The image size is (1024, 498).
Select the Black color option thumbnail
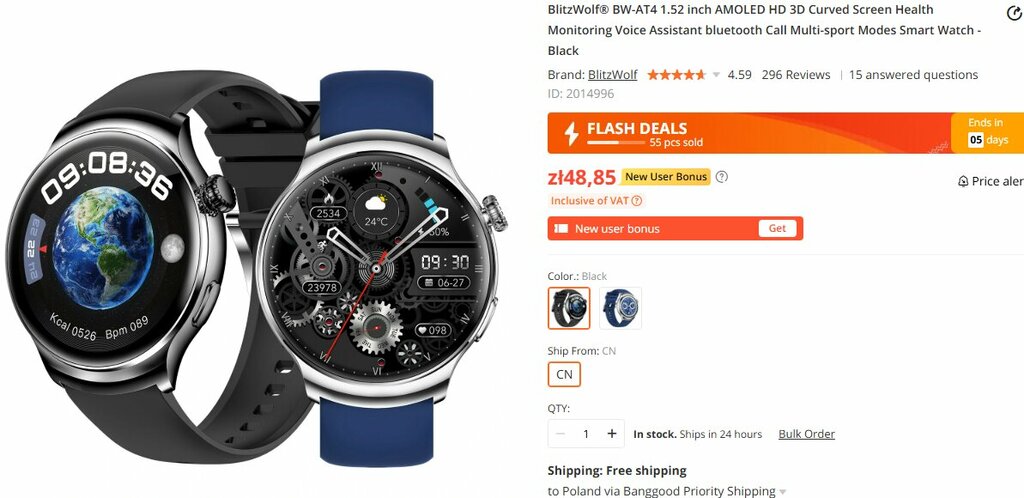pos(569,308)
